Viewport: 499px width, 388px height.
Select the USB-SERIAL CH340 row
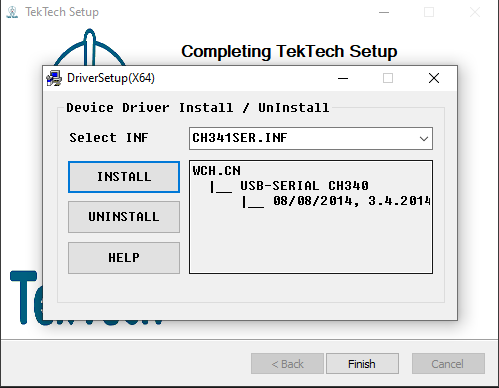coord(304,186)
